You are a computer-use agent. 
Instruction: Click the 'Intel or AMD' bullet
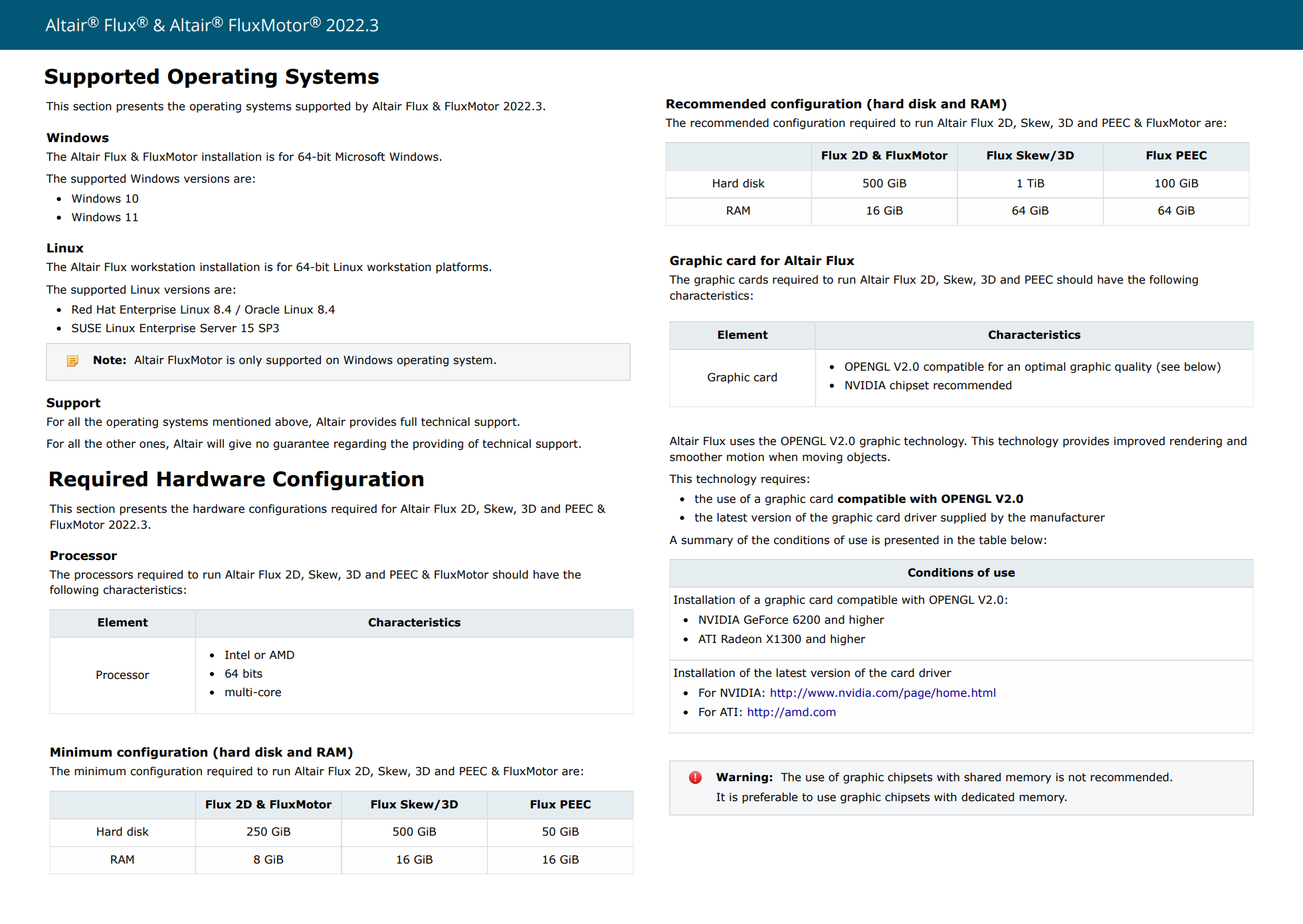[x=259, y=655]
